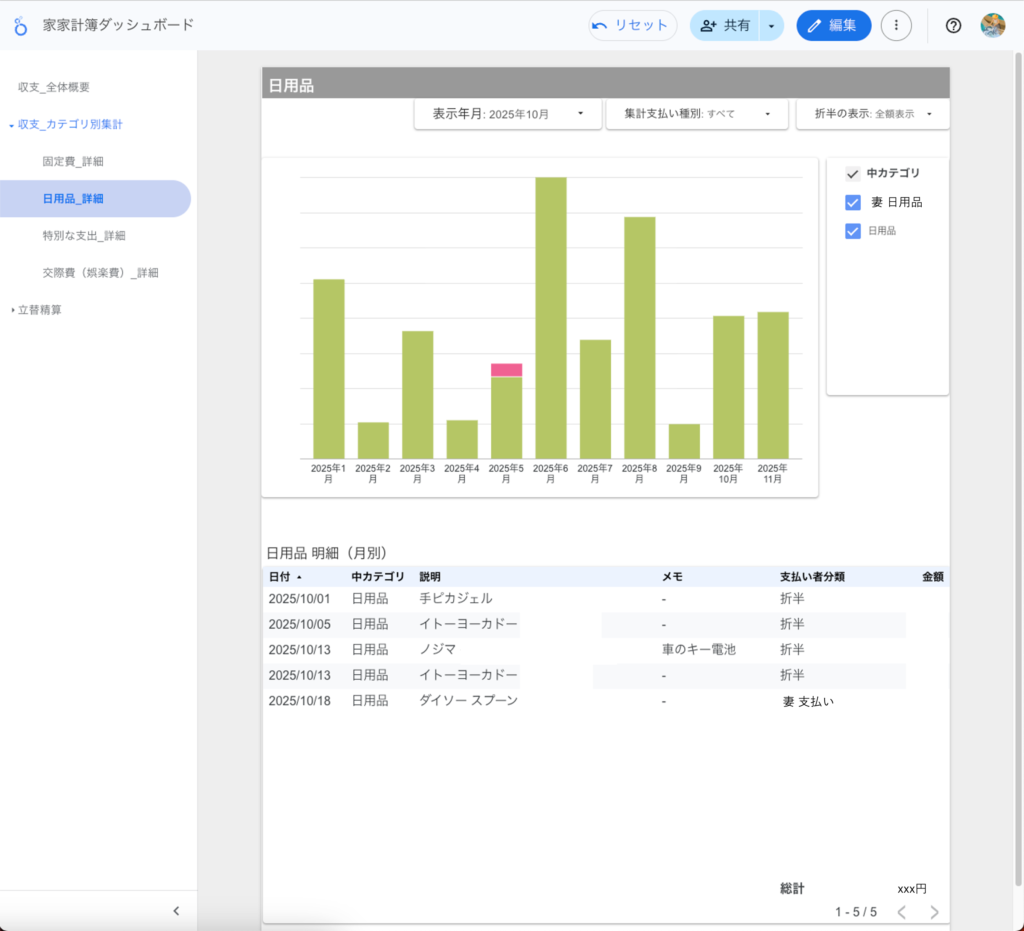This screenshot has width=1024, height=931.
Task: Open the 特別な支出_詳細 page
Action: 84,235
